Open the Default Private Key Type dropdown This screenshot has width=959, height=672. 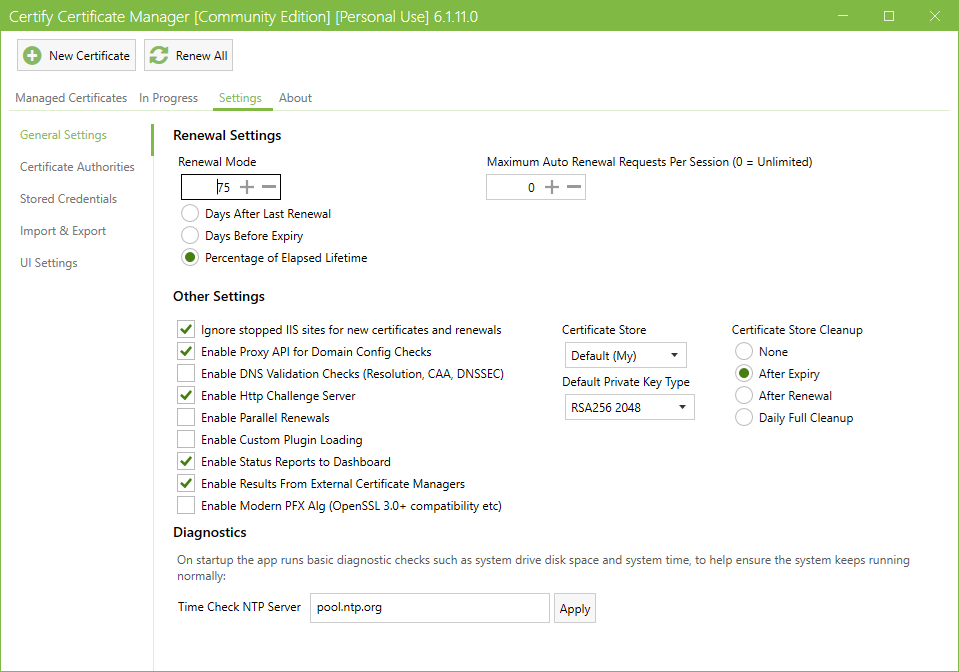pos(629,407)
